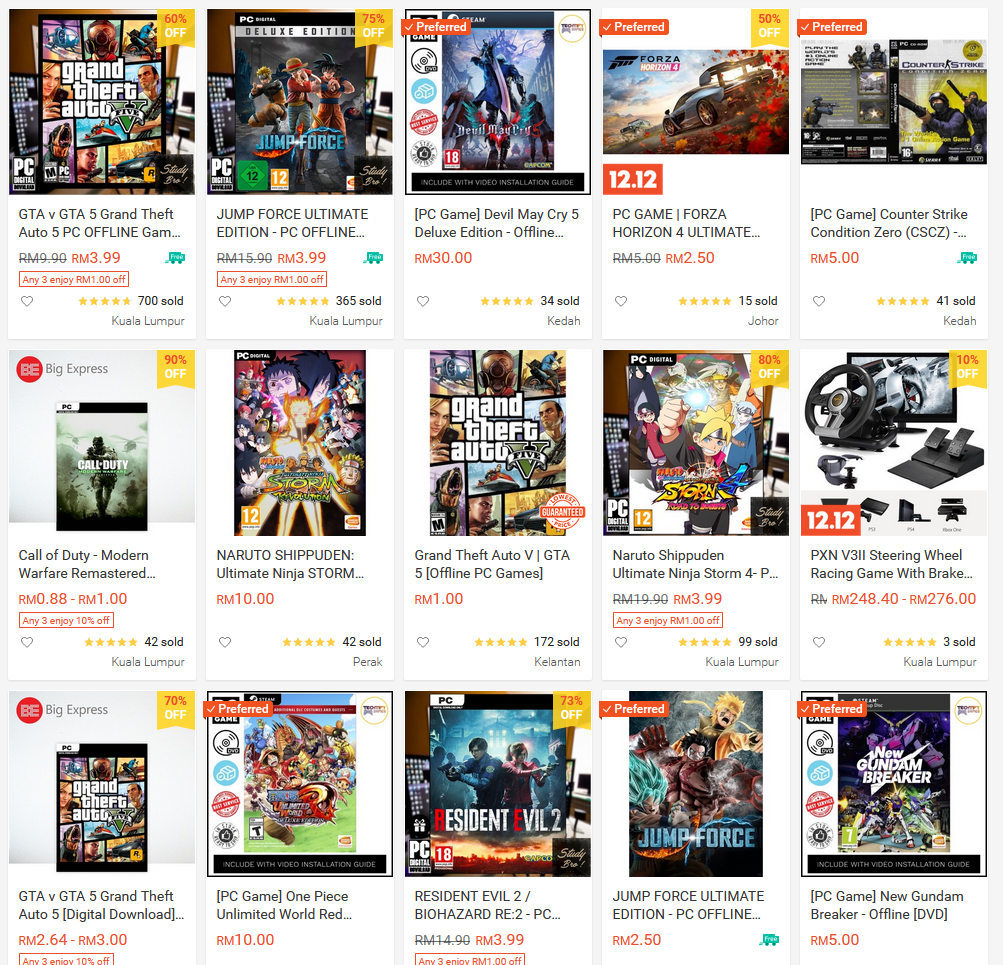
Task: Click 'Any 3 enjoy RM1.00 off' tag on GTA 5
Action: tap(74, 279)
